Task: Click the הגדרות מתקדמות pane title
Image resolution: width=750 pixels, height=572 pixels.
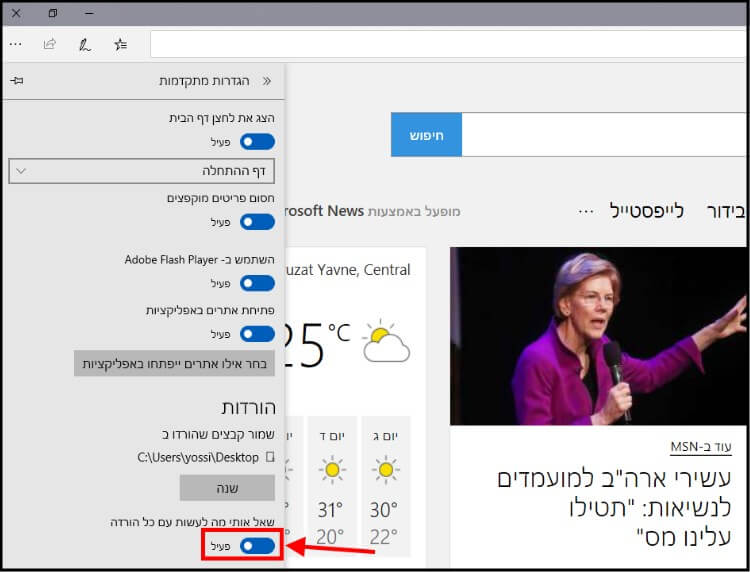Action: 204,81
